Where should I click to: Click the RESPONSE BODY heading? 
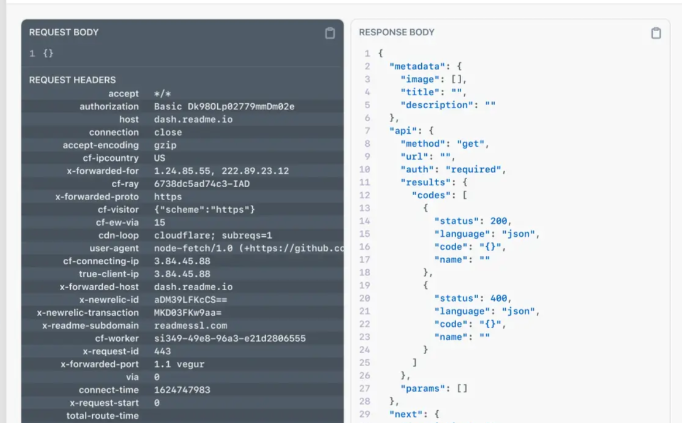pyautogui.click(x=397, y=32)
